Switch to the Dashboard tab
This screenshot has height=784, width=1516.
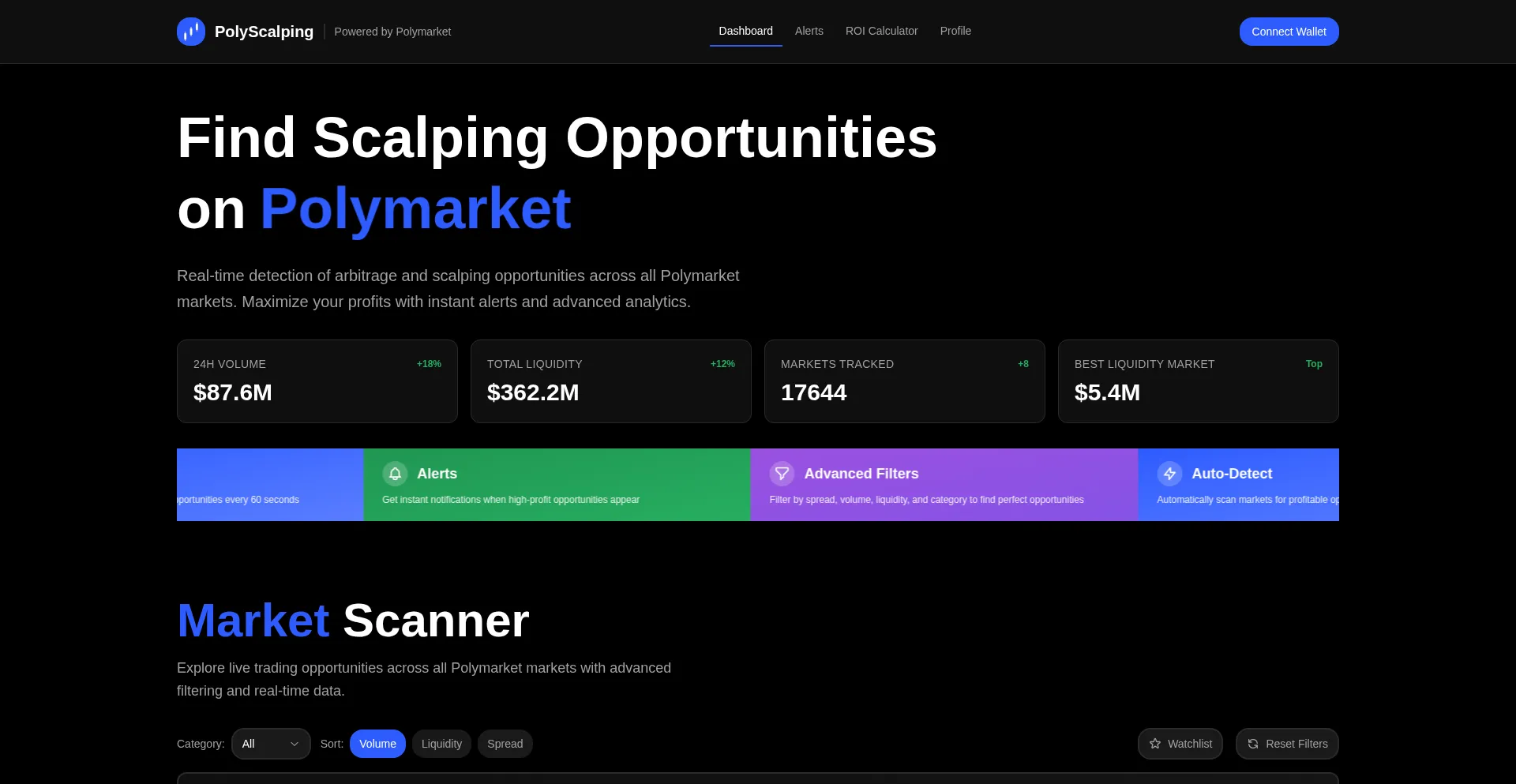point(745,31)
